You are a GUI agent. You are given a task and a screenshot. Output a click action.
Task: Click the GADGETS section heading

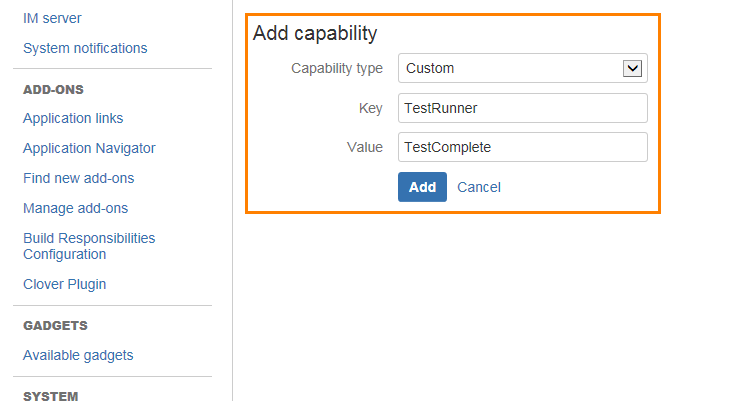pos(55,325)
